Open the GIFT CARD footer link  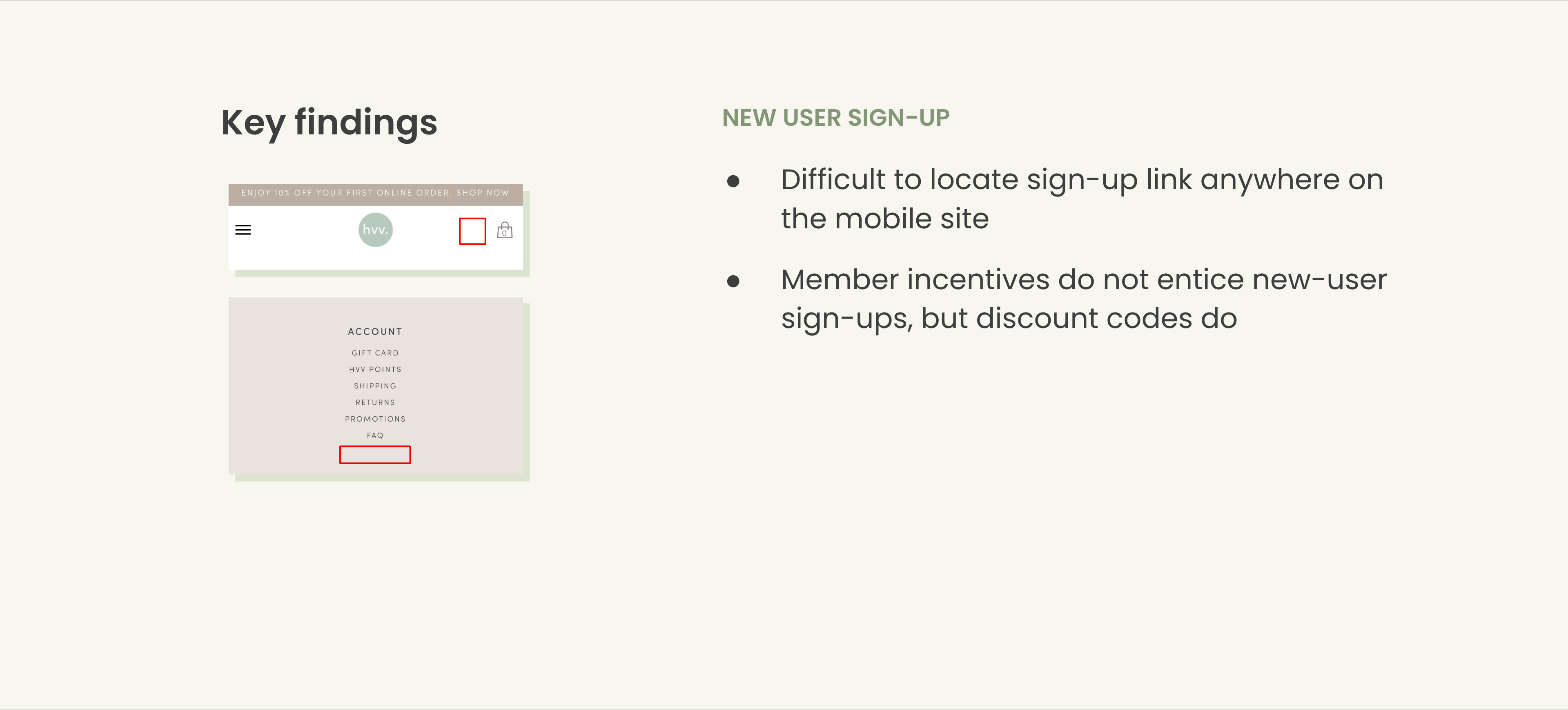[x=375, y=353]
